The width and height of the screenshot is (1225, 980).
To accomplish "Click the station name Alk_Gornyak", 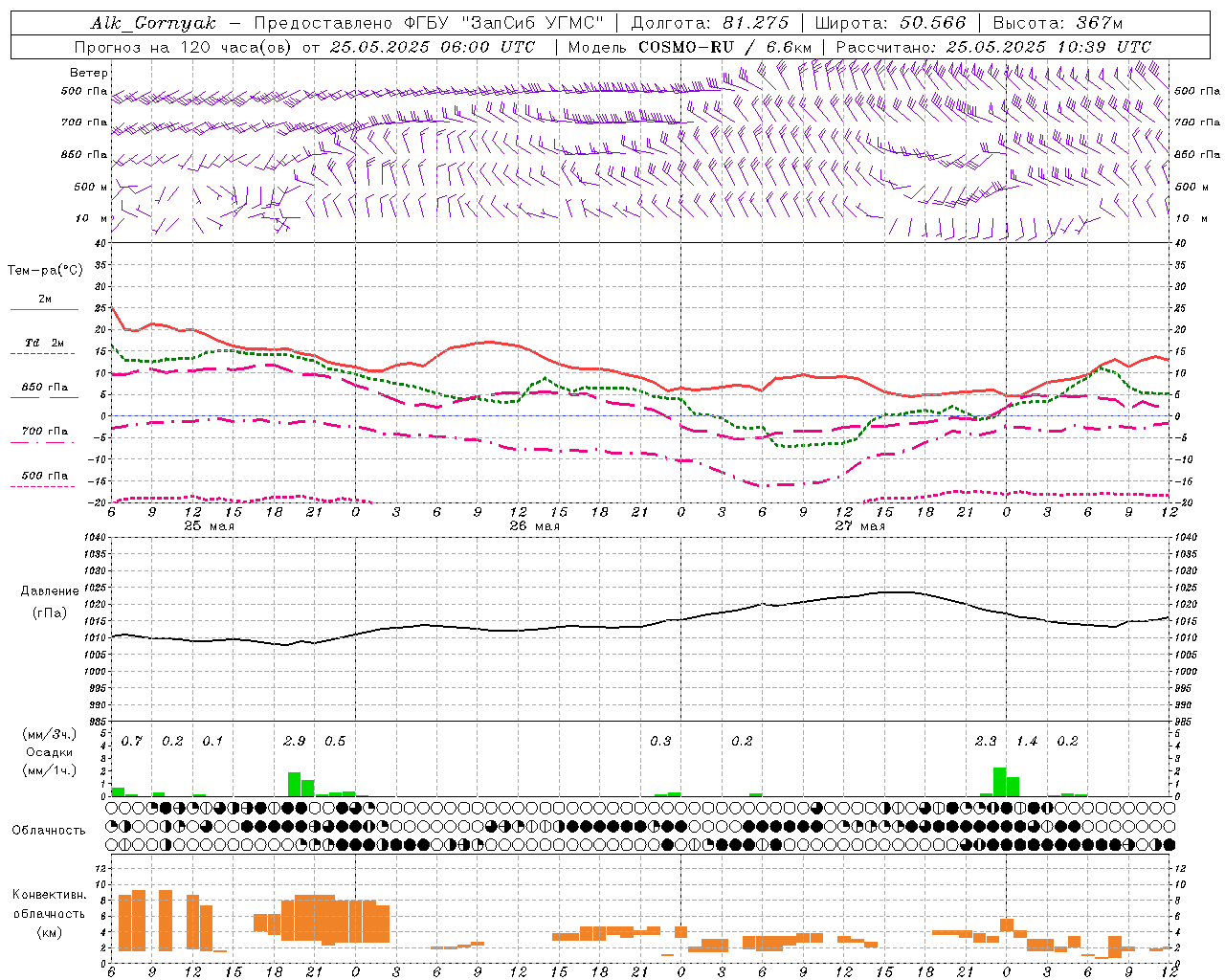I will 154,23.
